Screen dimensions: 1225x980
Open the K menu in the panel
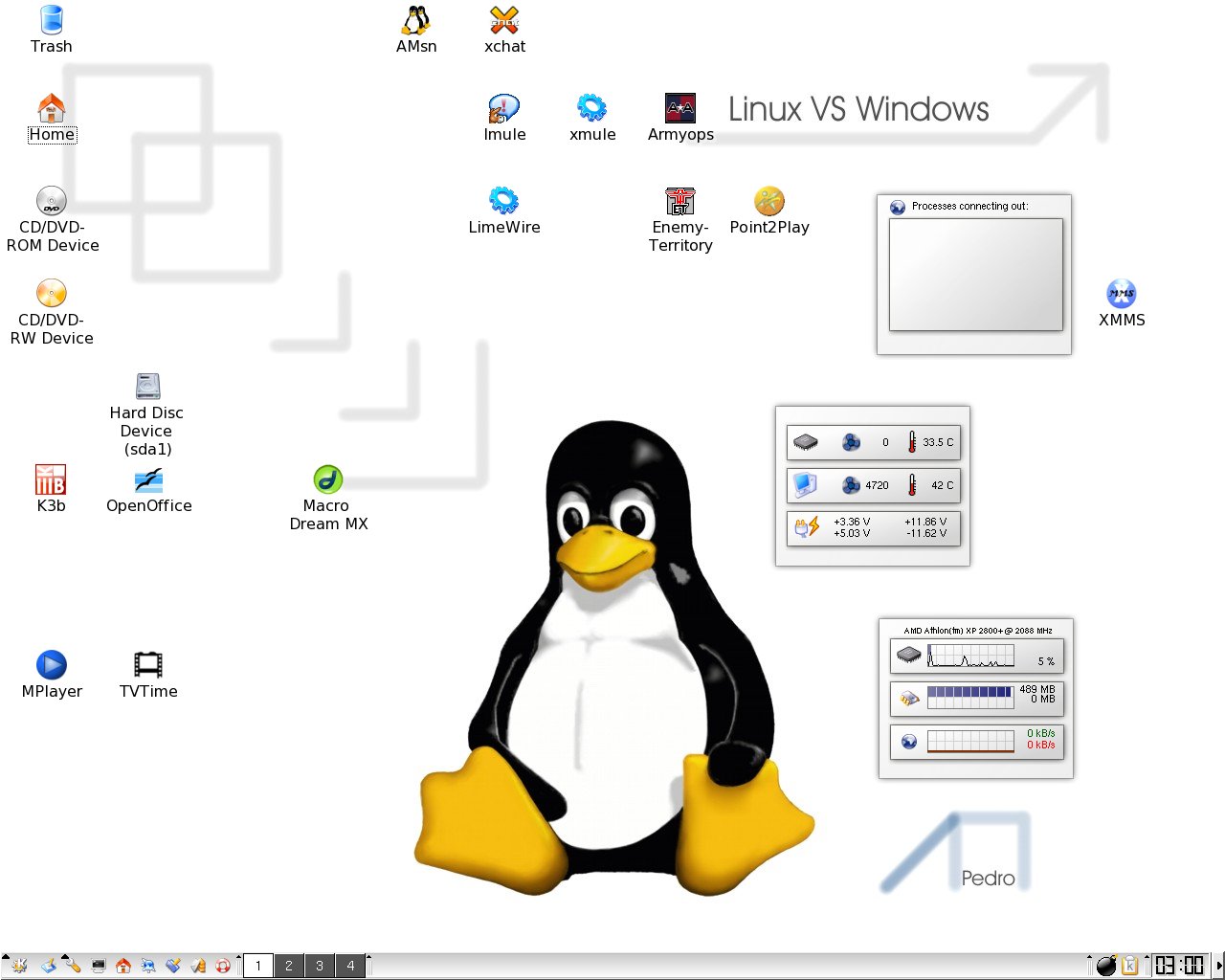pos(19,966)
